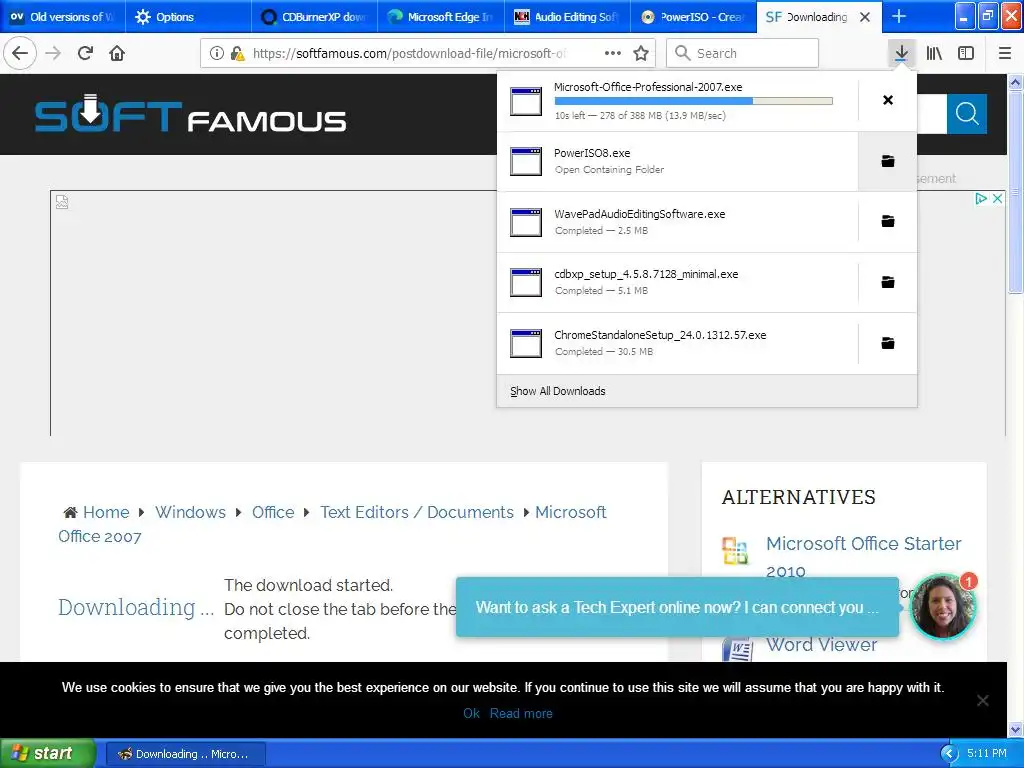Open a new browser tab
The image size is (1024, 768).
click(x=899, y=16)
